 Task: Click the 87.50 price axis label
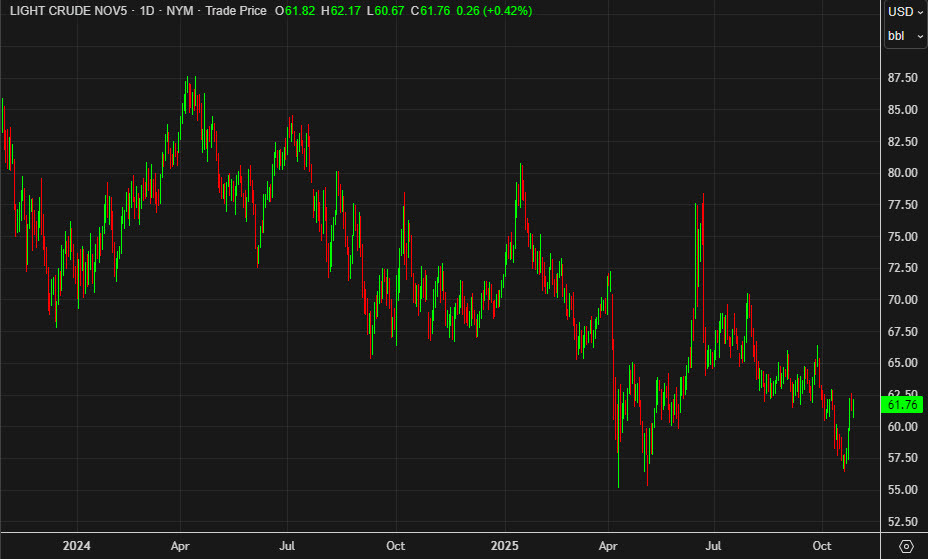click(x=903, y=78)
